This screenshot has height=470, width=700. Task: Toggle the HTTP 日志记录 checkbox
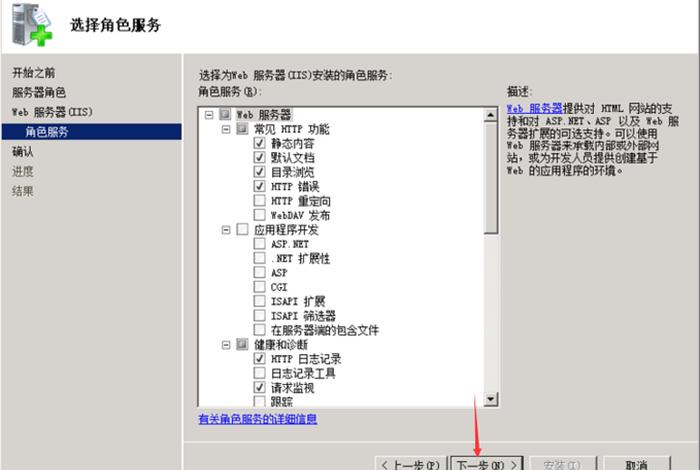[x=259, y=358]
